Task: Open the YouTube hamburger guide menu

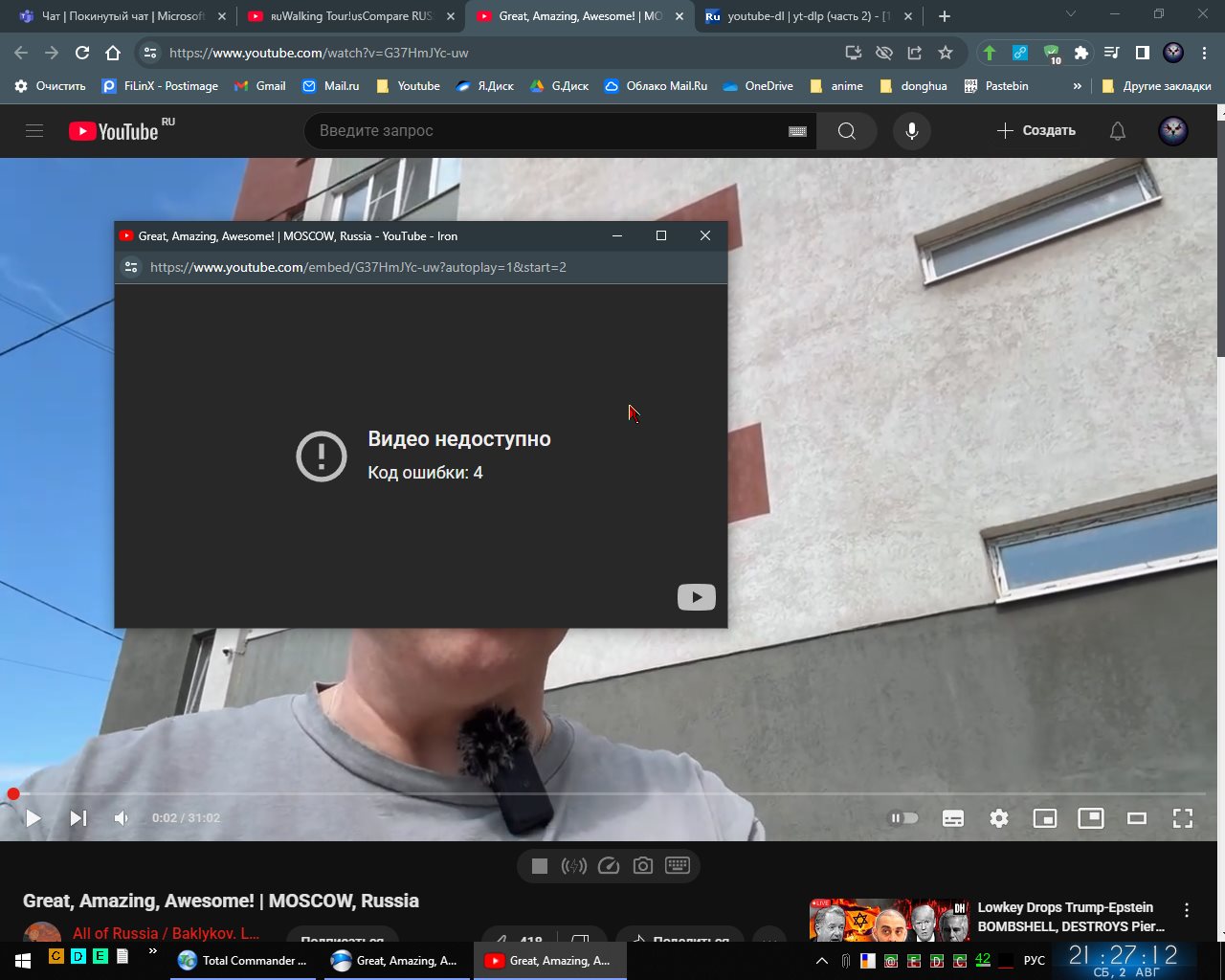Action: [x=34, y=131]
